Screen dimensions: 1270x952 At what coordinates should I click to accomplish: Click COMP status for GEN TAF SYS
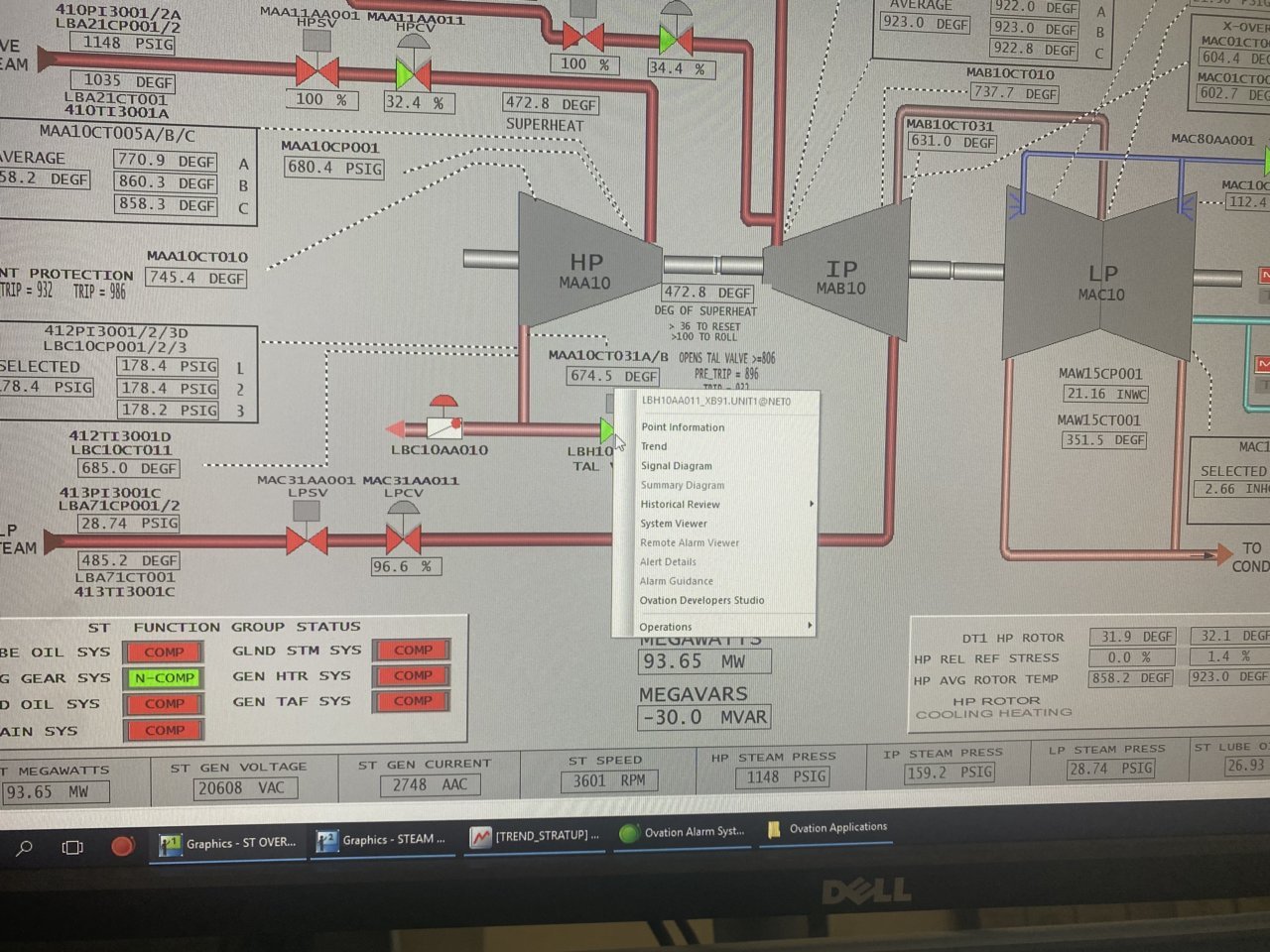tap(413, 700)
